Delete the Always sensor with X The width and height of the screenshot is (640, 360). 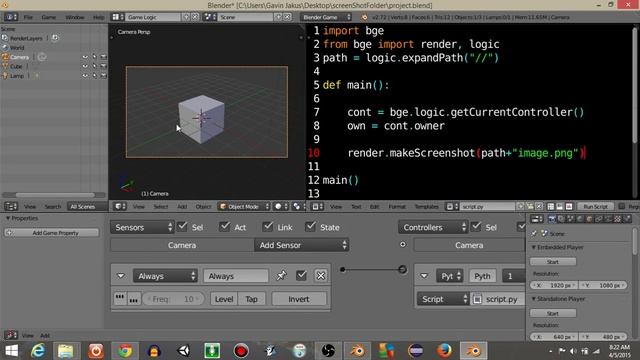[x=321, y=276]
